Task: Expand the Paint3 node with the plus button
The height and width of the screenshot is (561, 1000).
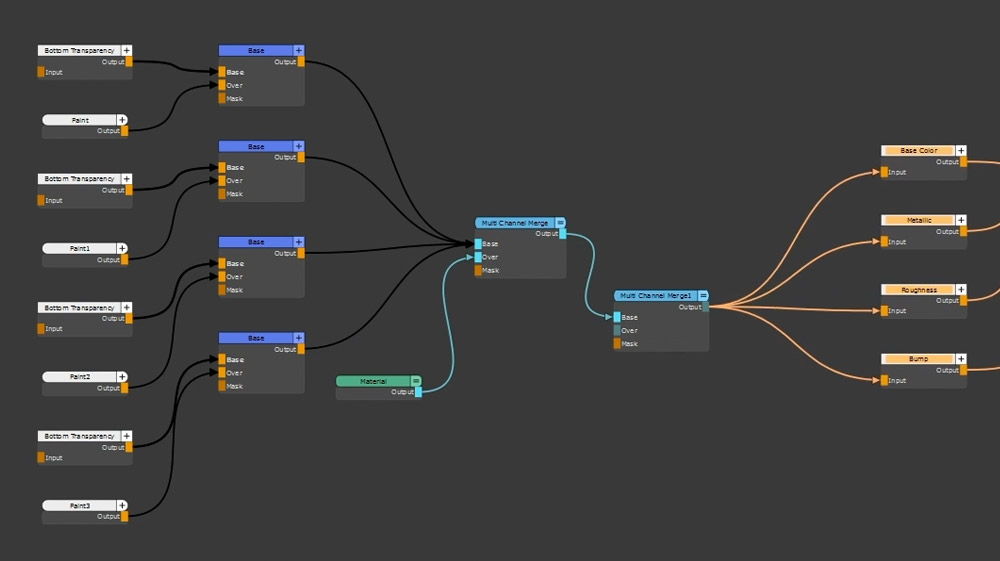Action: tap(123, 506)
